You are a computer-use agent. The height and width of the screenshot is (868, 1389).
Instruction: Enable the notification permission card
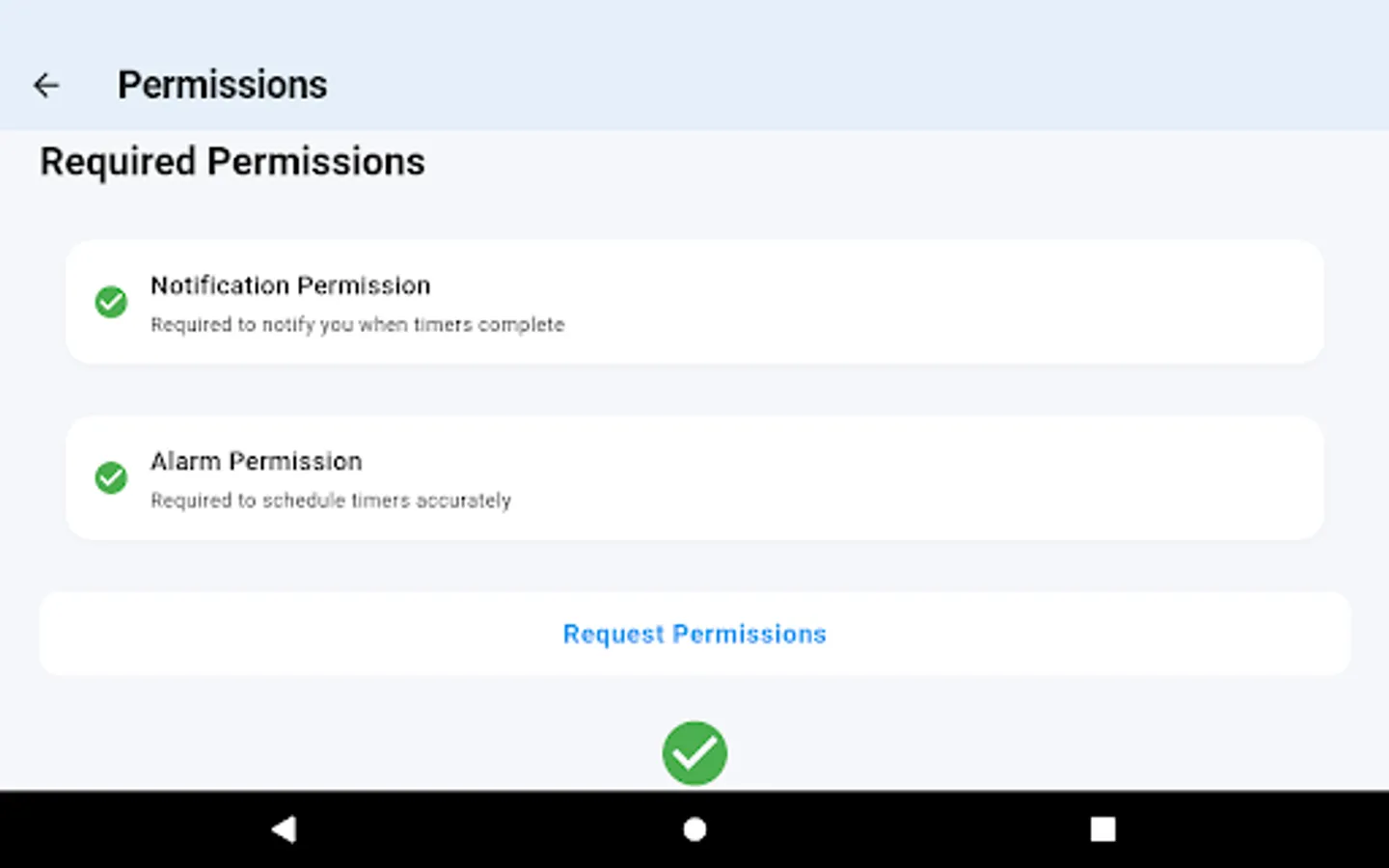point(694,302)
